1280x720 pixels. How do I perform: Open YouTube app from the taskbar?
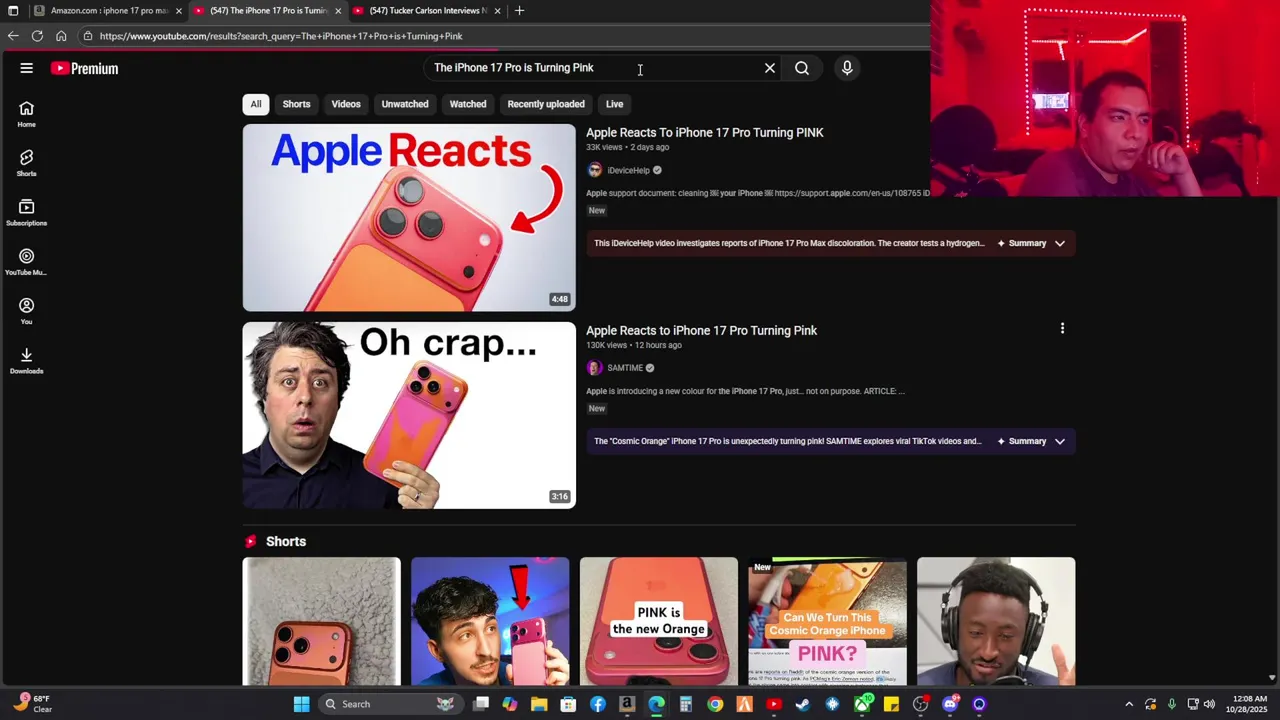[x=773, y=704]
